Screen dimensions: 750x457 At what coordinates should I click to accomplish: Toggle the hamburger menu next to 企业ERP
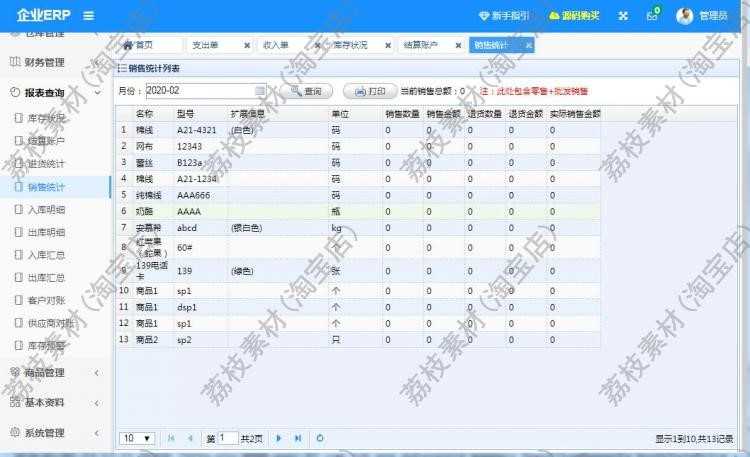point(88,15)
